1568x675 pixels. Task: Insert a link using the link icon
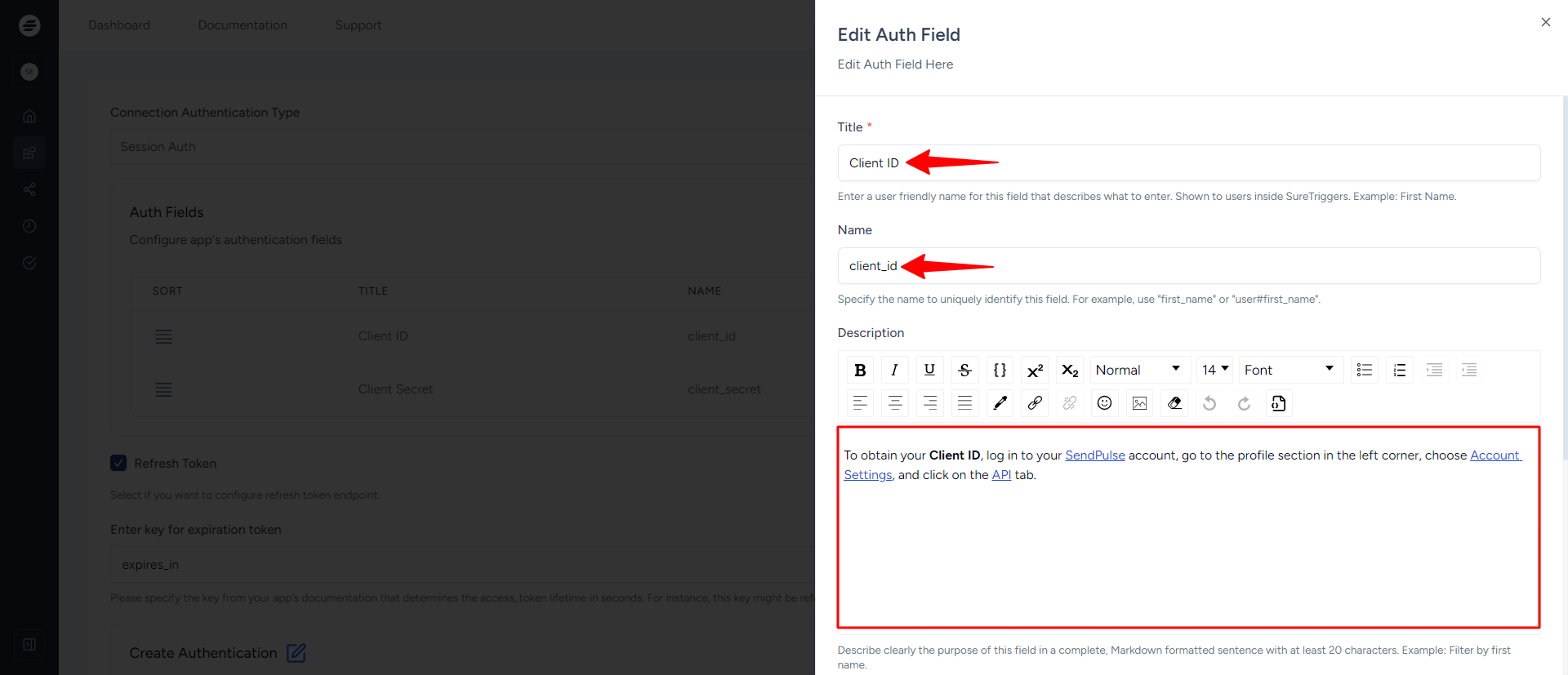coord(1035,403)
